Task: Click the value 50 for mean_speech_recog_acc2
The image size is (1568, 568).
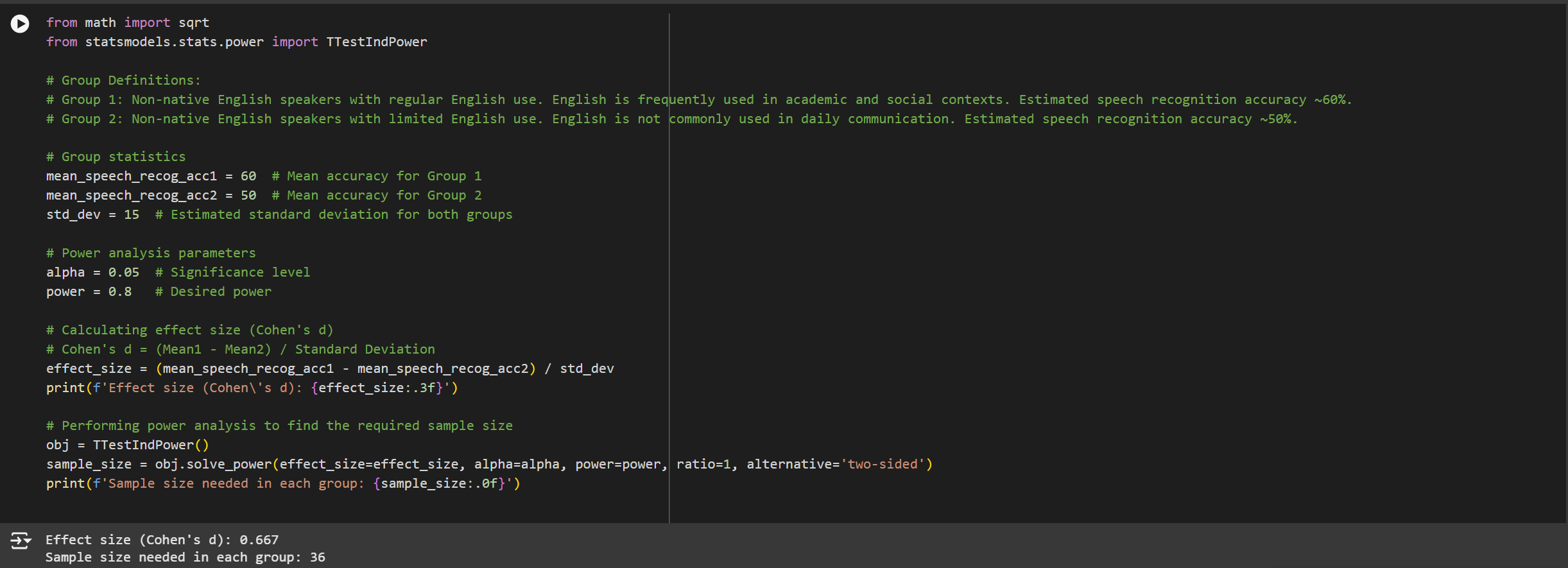Action: [248, 195]
